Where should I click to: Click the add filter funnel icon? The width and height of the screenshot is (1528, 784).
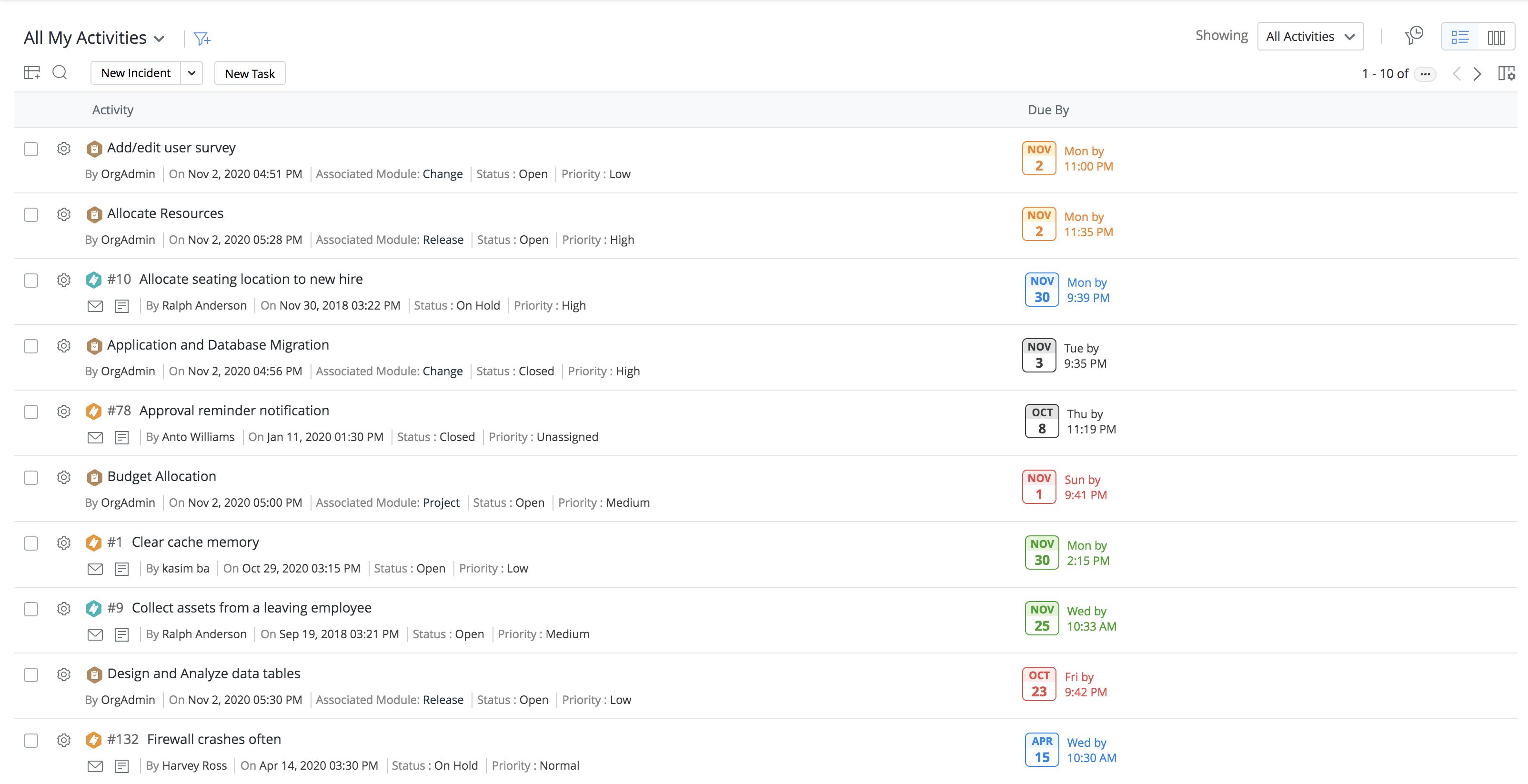201,39
